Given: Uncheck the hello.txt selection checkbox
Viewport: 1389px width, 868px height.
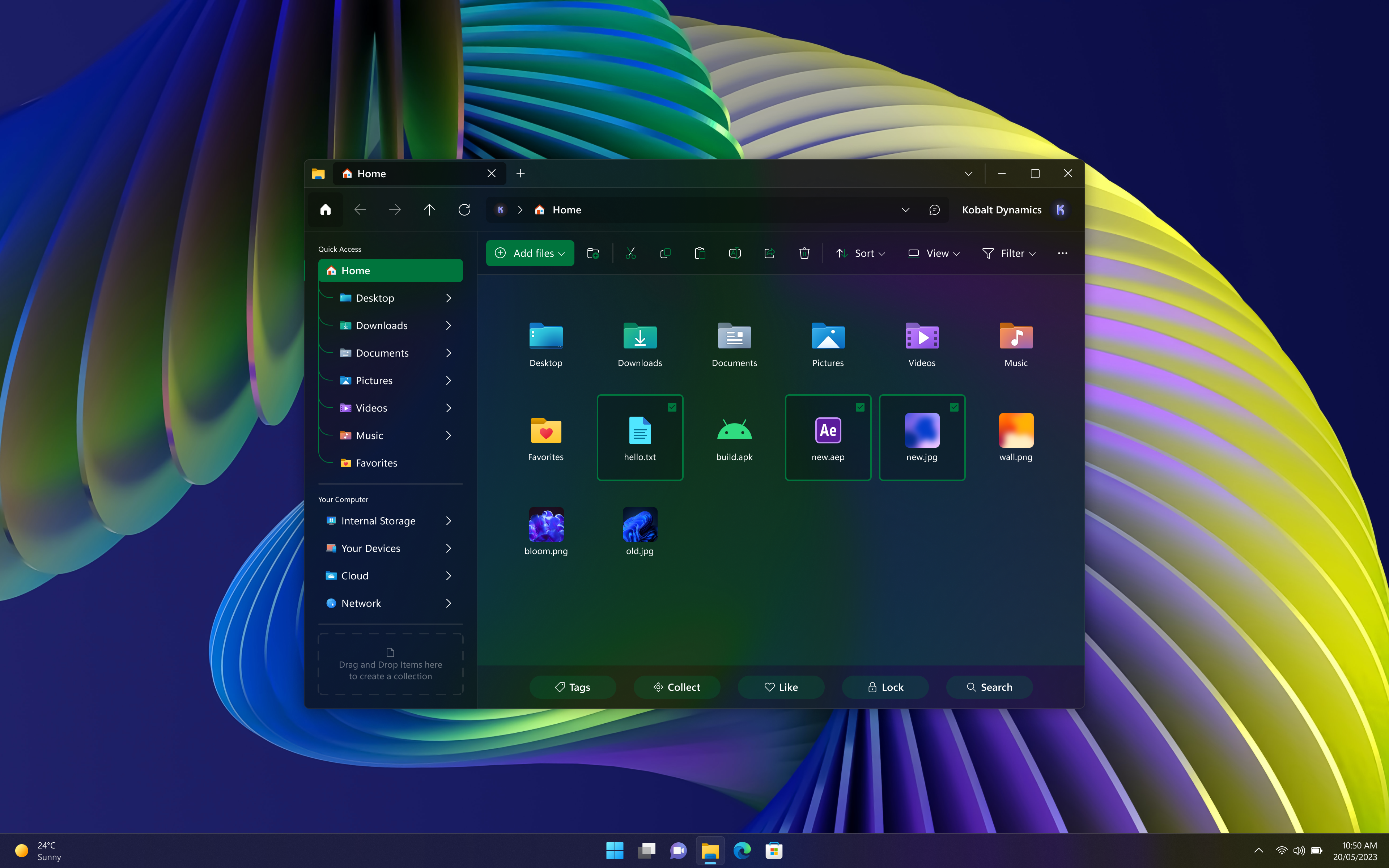Looking at the screenshot, I should coord(672,407).
